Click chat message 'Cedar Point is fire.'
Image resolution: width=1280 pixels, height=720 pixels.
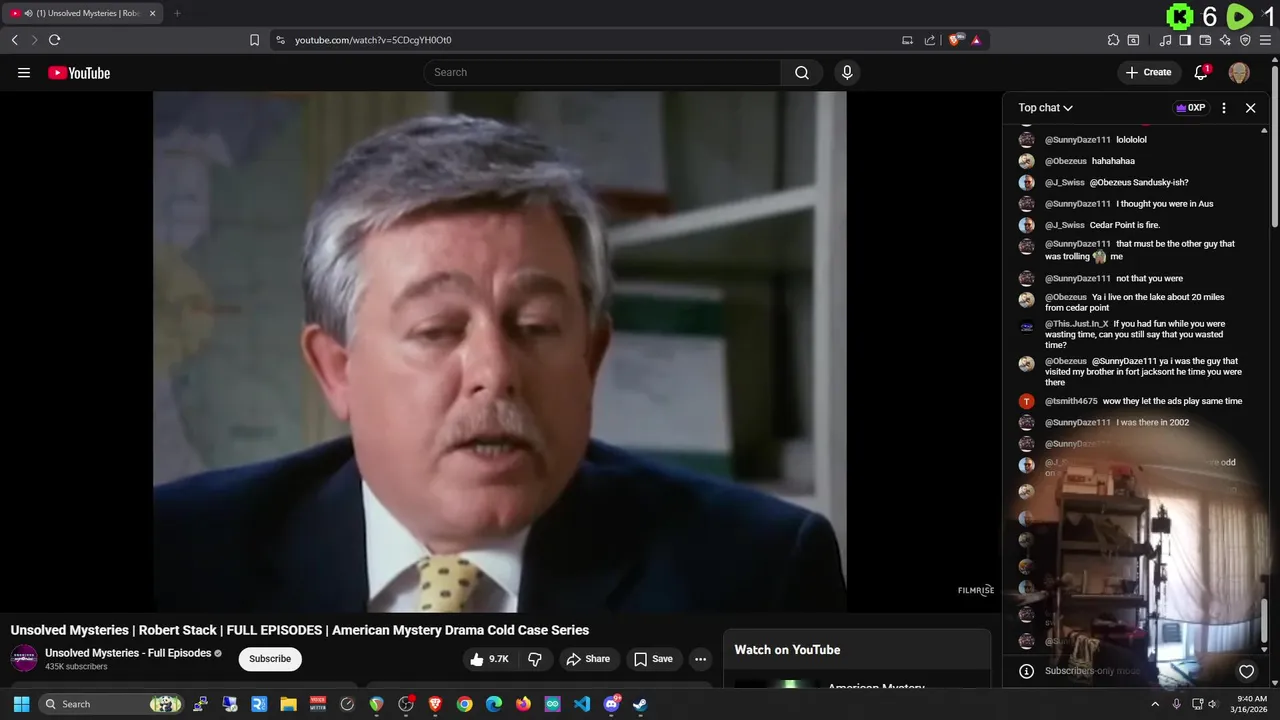tap(1125, 225)
